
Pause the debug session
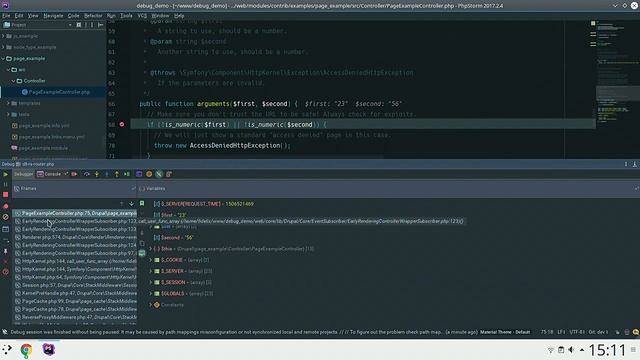pyautogui.click(x=6, y=184)
